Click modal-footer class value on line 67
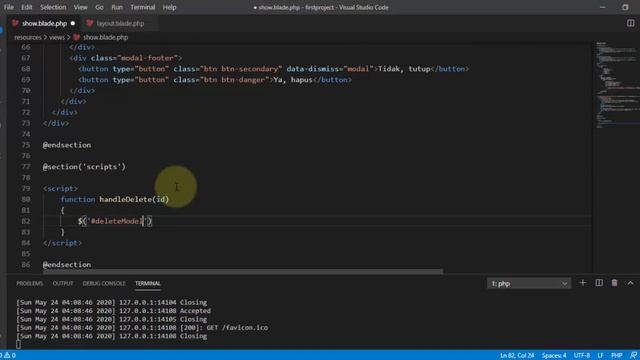The height and width of the screenshot is (360, 640). pos(147,58)
